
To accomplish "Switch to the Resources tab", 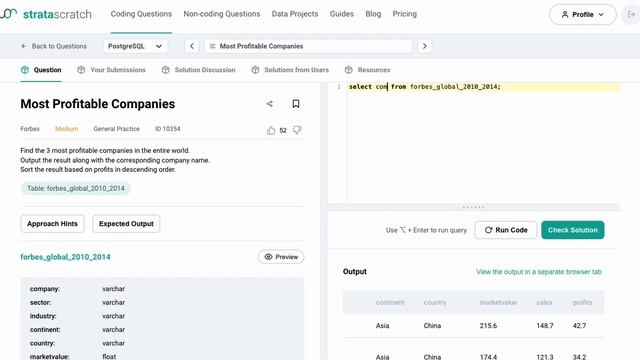I will tap(367, 70).
